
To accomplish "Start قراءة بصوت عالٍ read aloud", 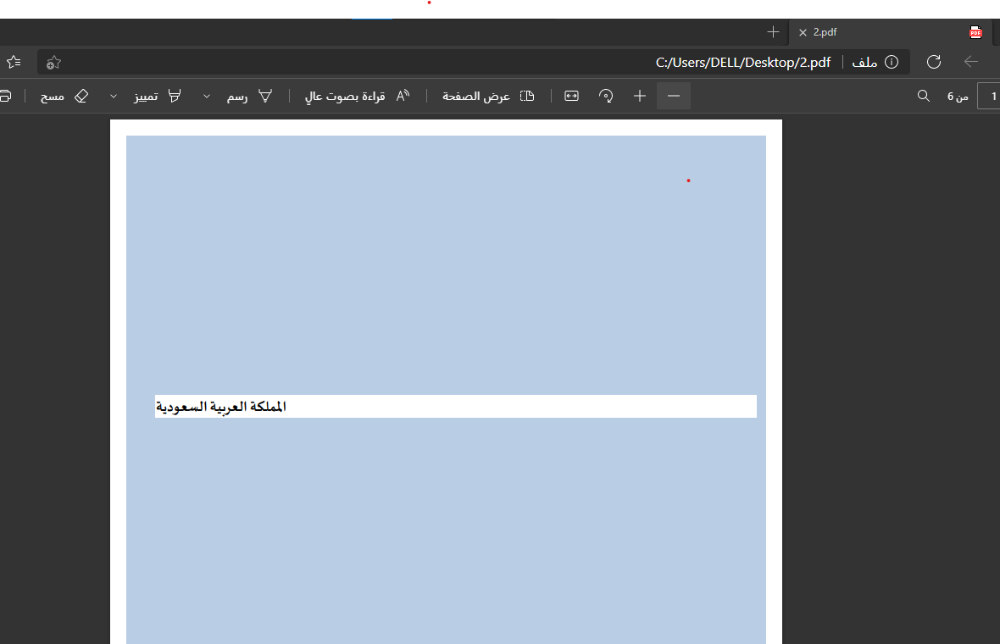I will click(x=357, y=96).
